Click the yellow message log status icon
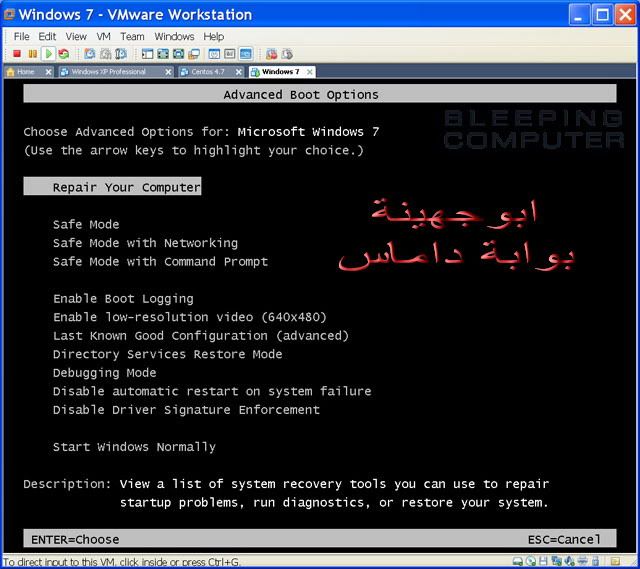 pos(616,562)
